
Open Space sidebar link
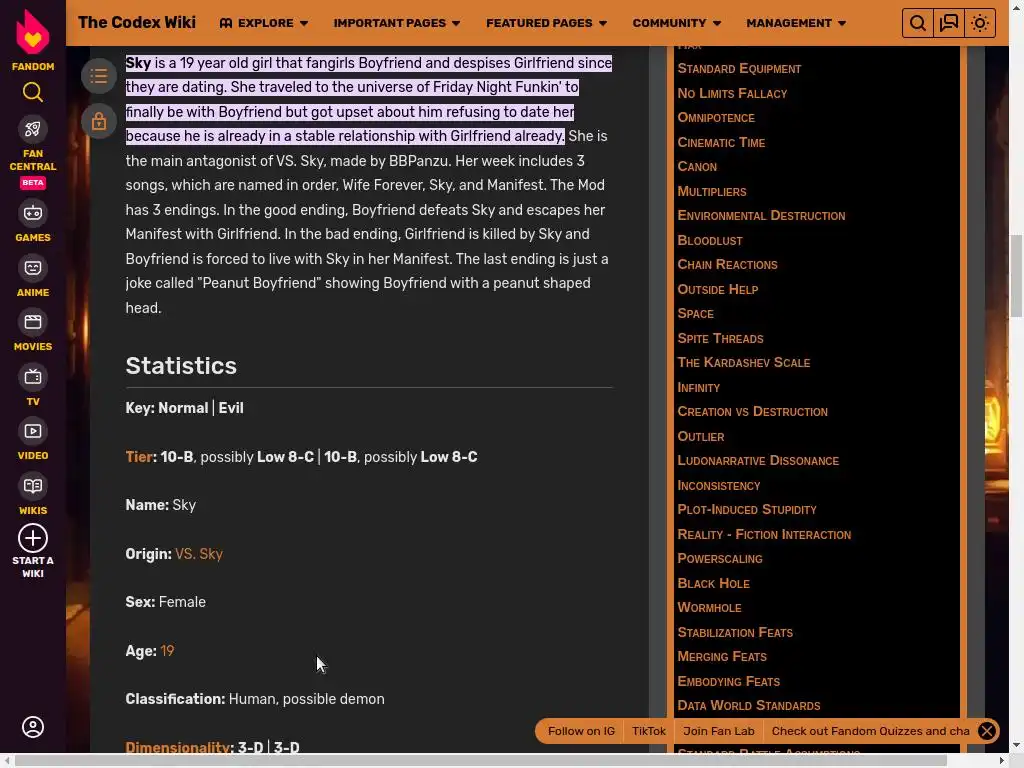[x=696, y=313]
